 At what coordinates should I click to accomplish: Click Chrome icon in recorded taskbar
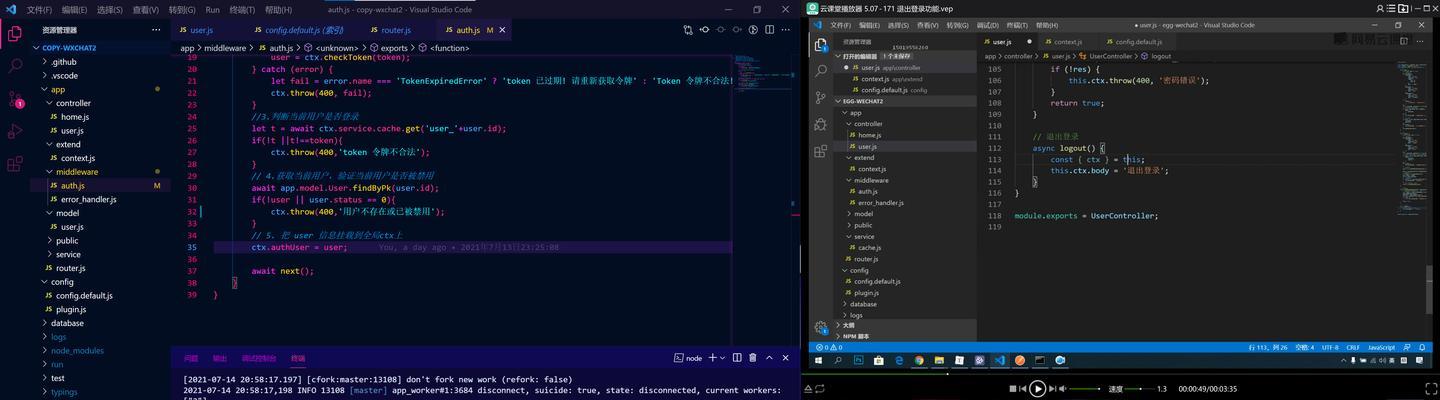pos(919,360)
